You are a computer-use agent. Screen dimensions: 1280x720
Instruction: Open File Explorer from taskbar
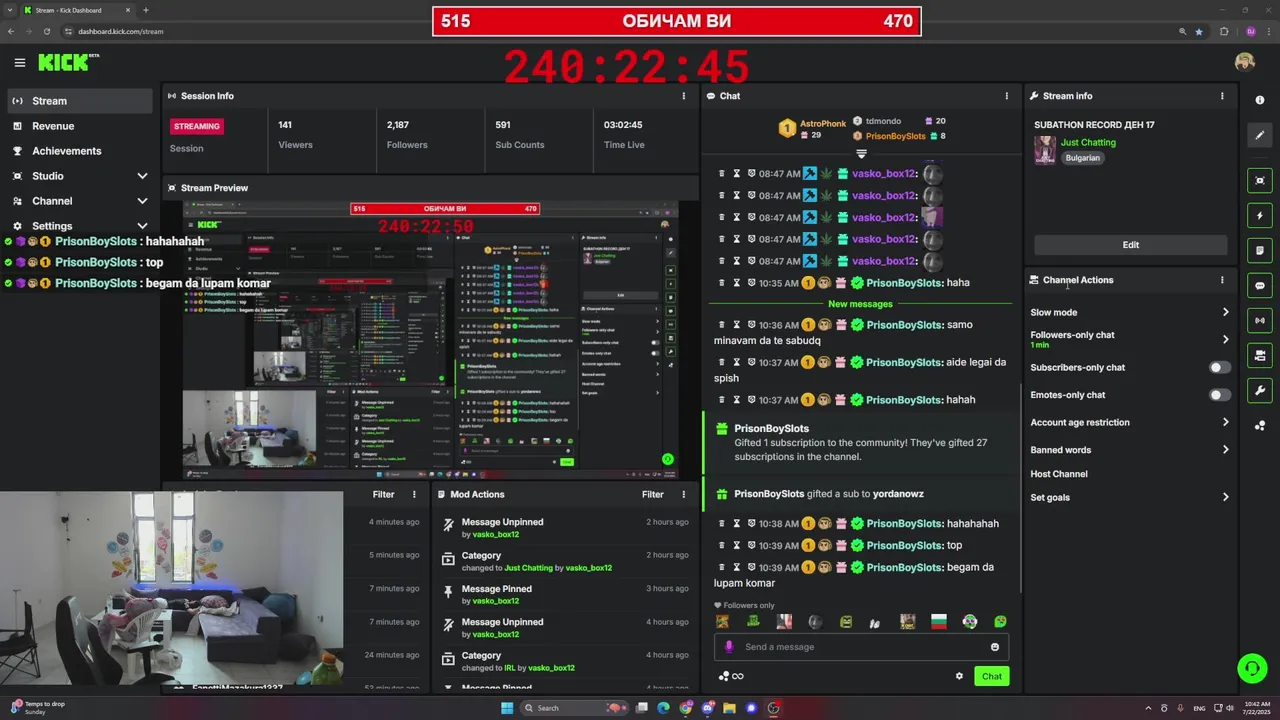pyautogui.click(x=729, y=708)
